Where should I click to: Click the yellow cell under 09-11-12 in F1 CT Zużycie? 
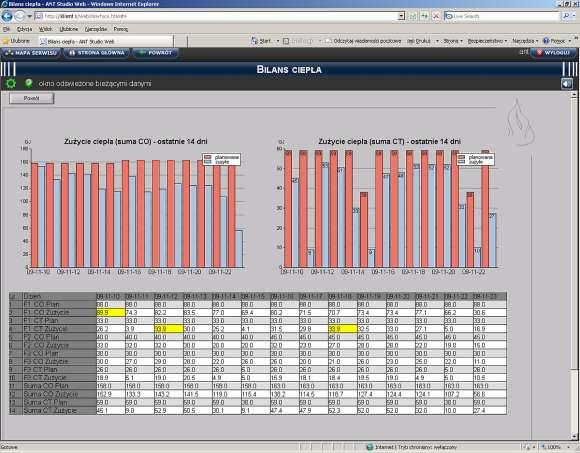point(168,329)
